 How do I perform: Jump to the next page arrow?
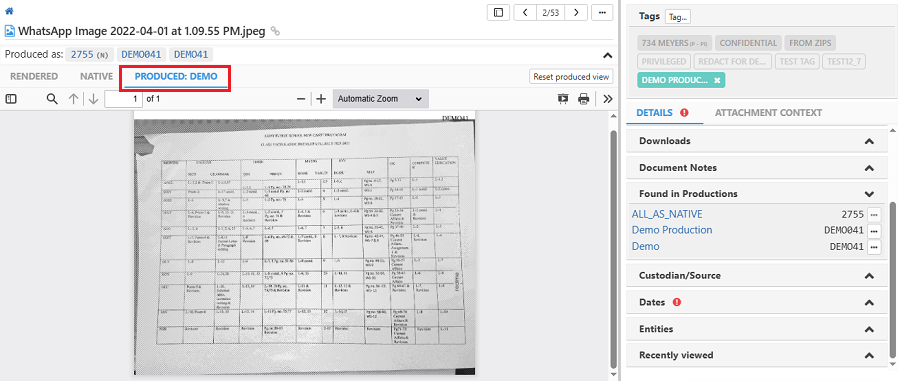coord(94,99)
